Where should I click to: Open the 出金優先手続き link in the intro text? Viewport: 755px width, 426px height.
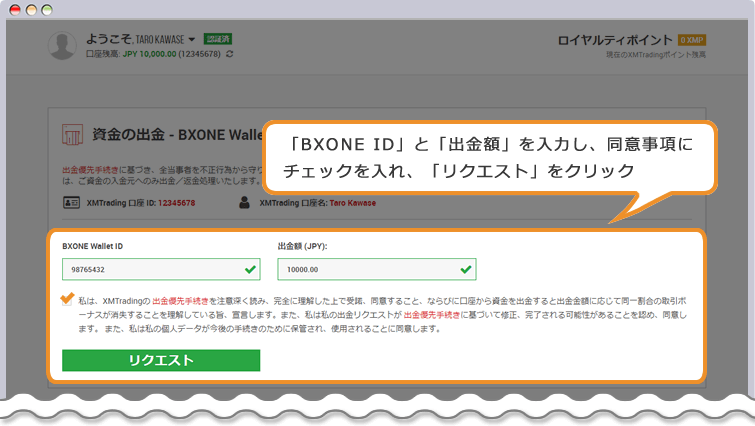(90, 170)
